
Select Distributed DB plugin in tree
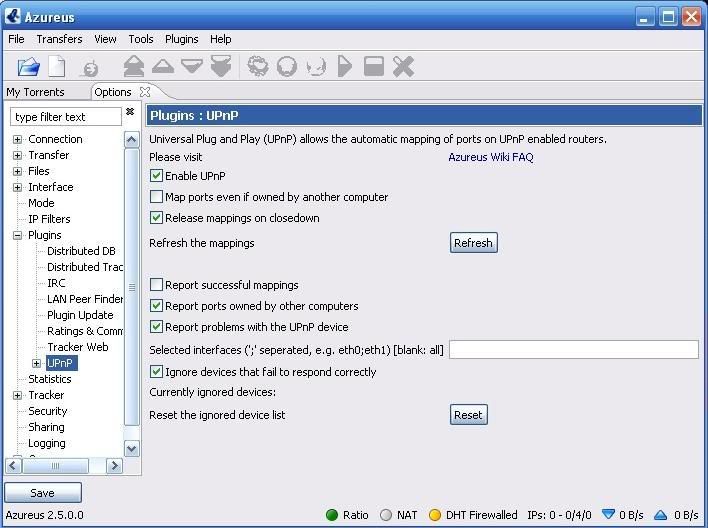(x=81, y=251)
